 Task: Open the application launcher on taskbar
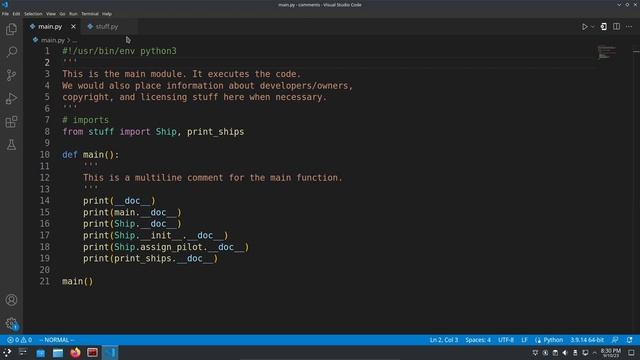coord(7,352)
